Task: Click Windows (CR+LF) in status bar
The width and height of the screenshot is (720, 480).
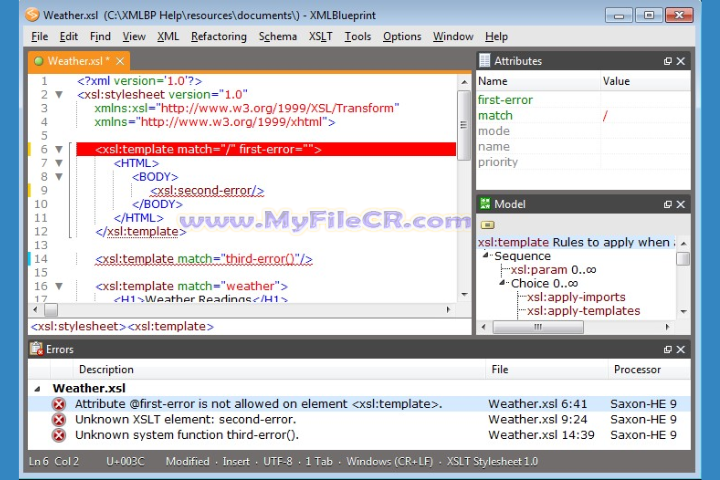Action: [389, 461]
